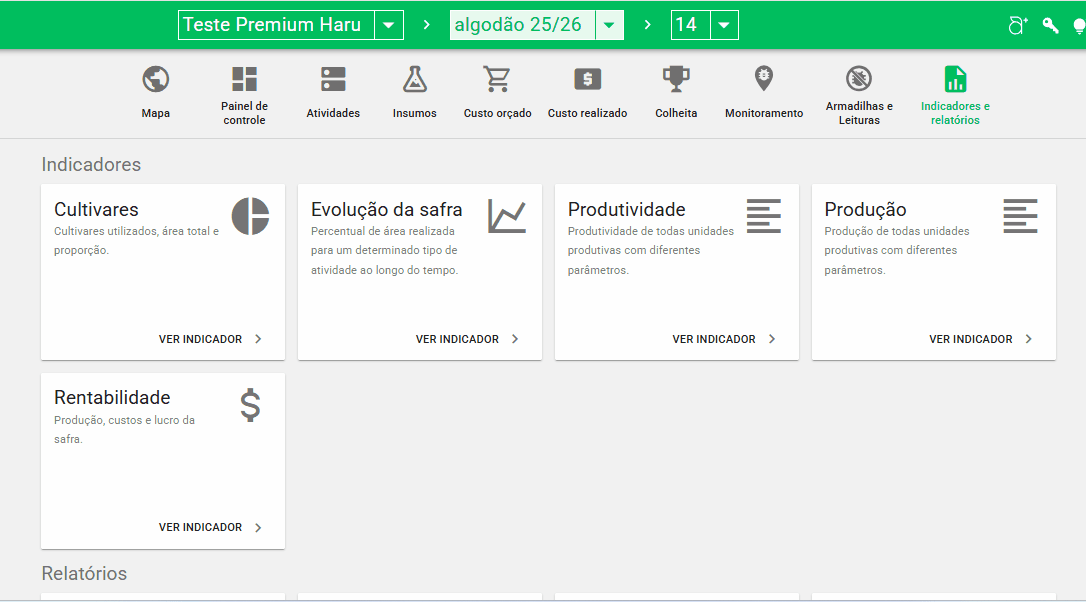Click the Rentabilidade description text
Viewport: 1086px width, 602px height.
click(x=125, y=430)
